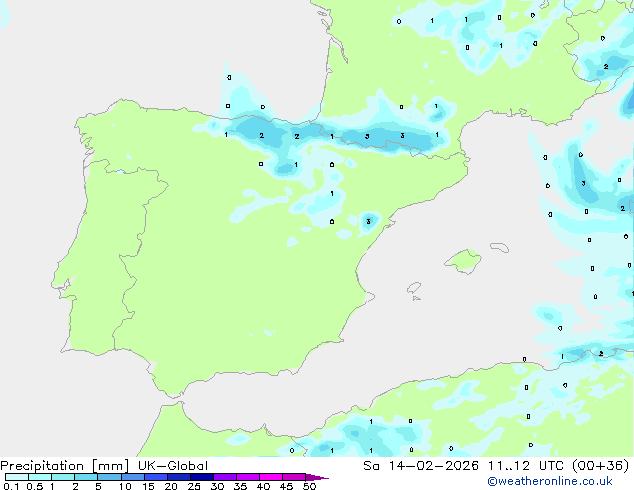Click the Mallorca island on the map

pos(463,261)
